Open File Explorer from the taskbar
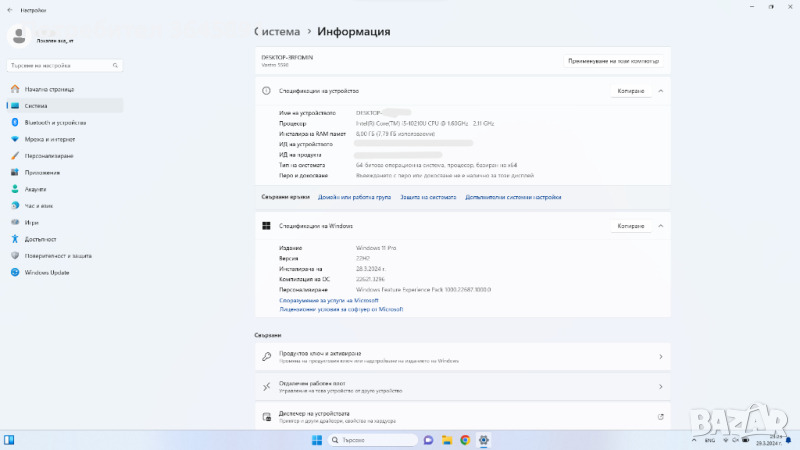The width and height of the screenshot is (800, 450). [446, 440]
